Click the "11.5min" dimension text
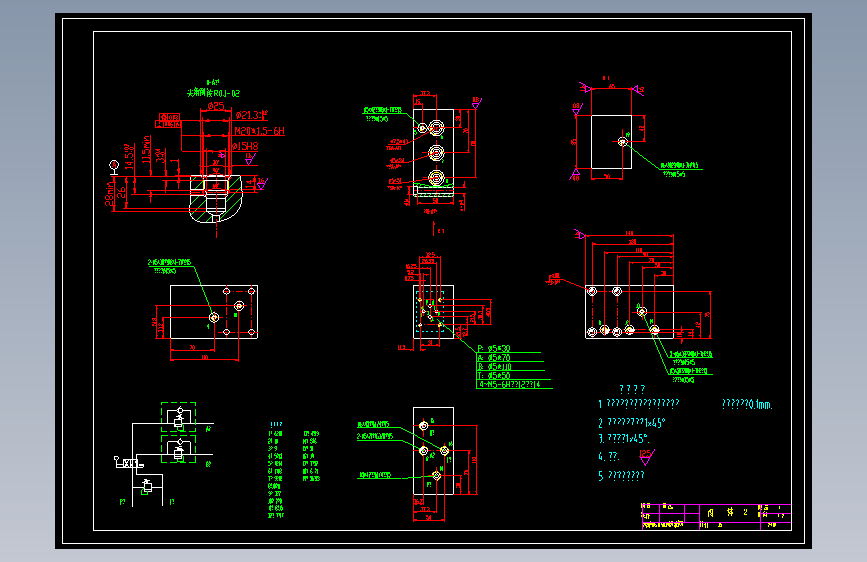867x562 pixels. click(146, 149)
